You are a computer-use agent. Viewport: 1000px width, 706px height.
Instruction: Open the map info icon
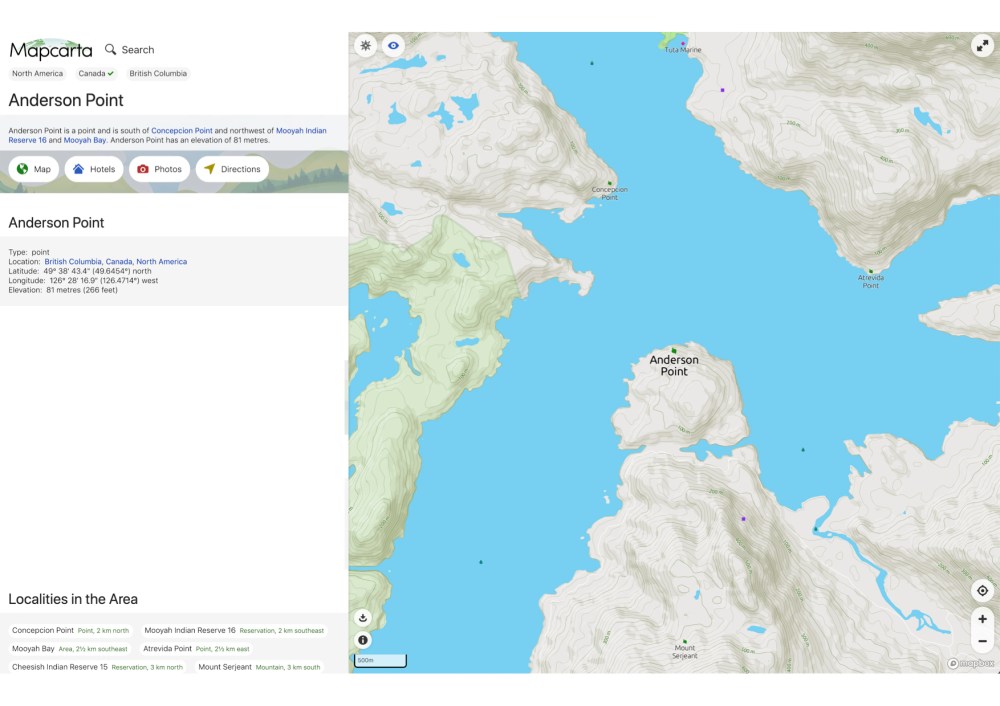click(363, 640)
